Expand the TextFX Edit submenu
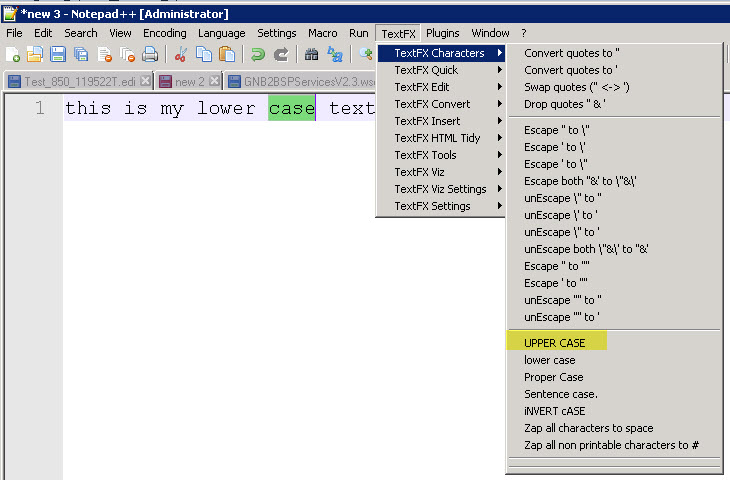The height and width of the screenshot is (480, 730). 441,87
